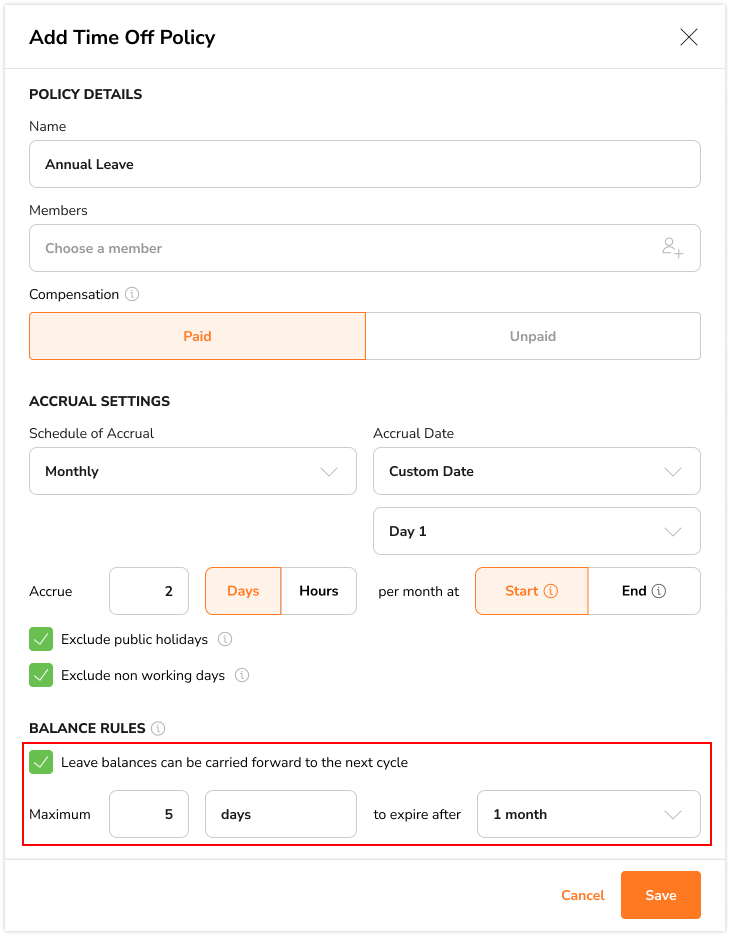Show info for Exclude non working days
Image resolution: width=730 pixels, height=936 pixels.
pos(242,675)
